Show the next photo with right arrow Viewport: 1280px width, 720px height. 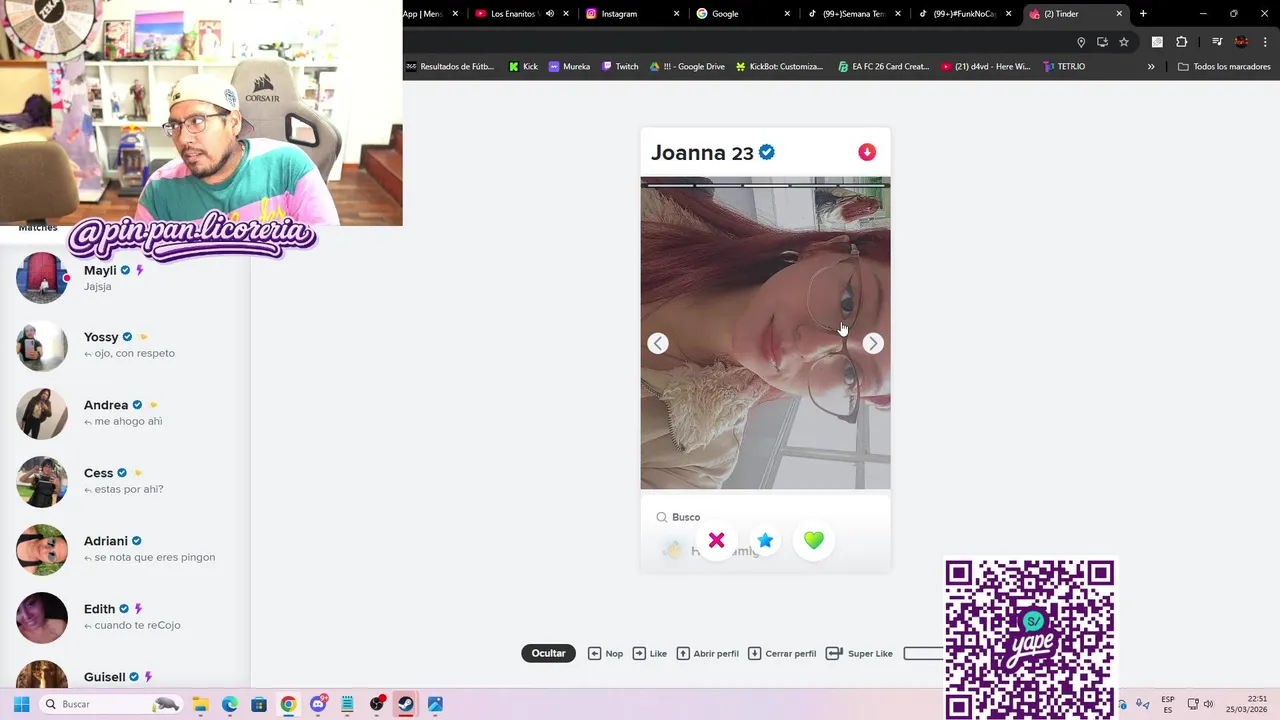pyautogui.click(x=873, y=343)
